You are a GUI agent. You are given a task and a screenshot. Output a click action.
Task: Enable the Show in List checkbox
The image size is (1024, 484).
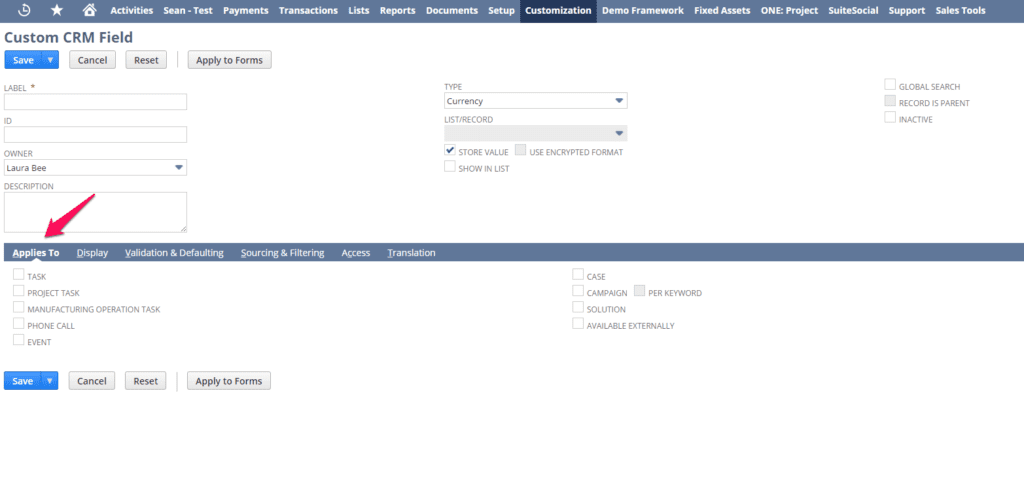(x=450, y=167)
